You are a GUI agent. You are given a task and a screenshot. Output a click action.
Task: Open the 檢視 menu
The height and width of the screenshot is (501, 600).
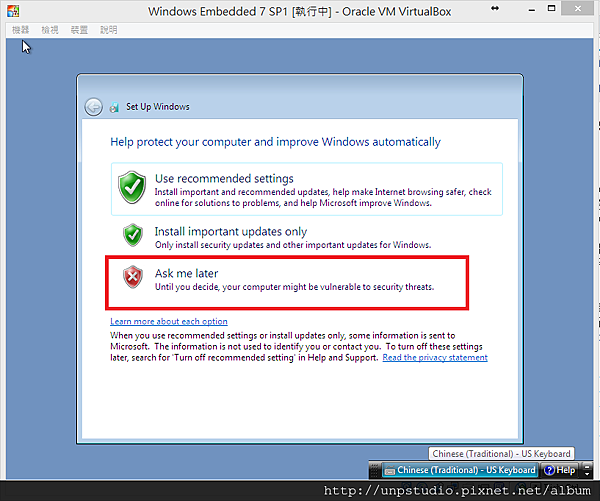pos(50,30)
